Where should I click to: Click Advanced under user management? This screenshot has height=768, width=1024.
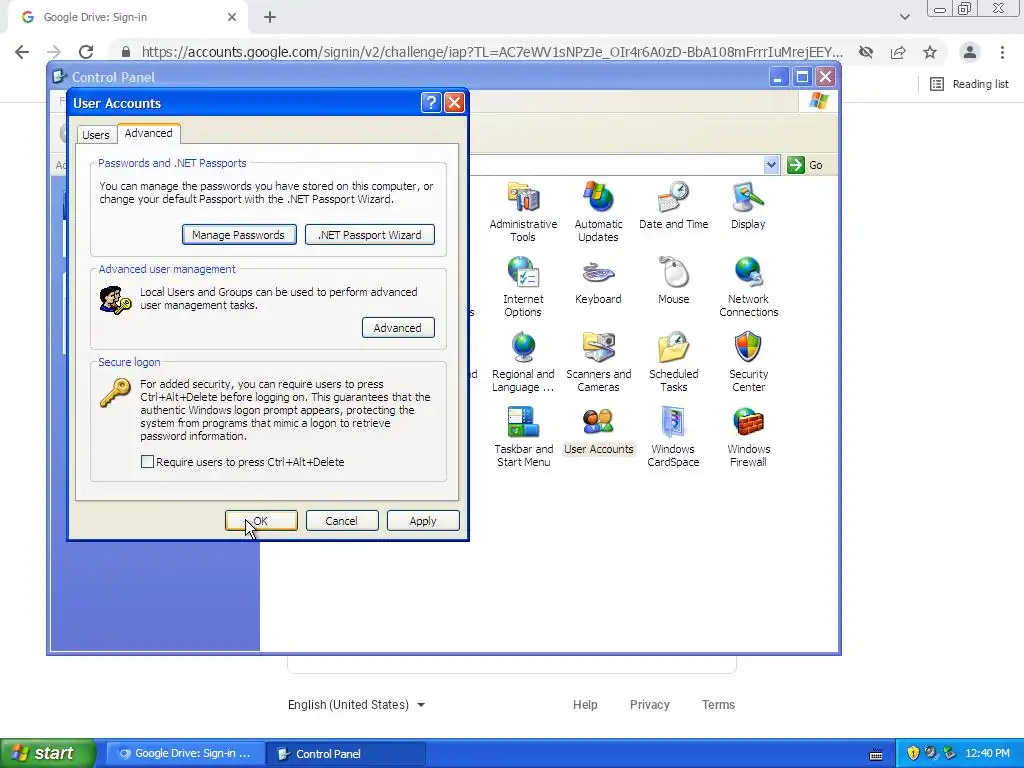tap(398, 328)
